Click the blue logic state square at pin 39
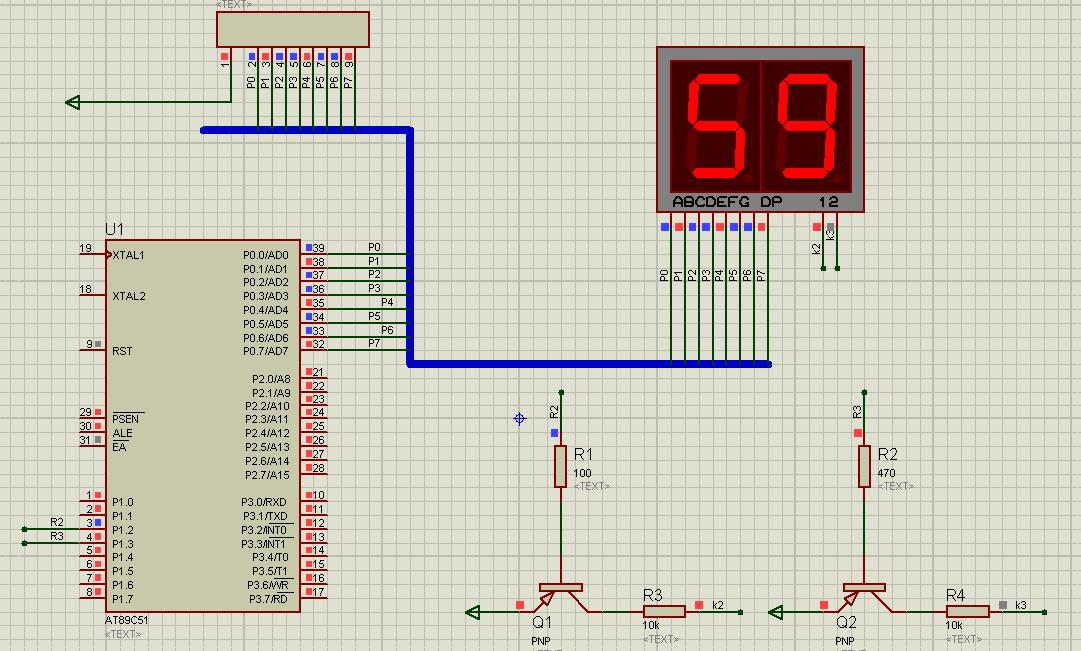The height and width of the screenshot is (651, 1081). [x=309, y=248]
